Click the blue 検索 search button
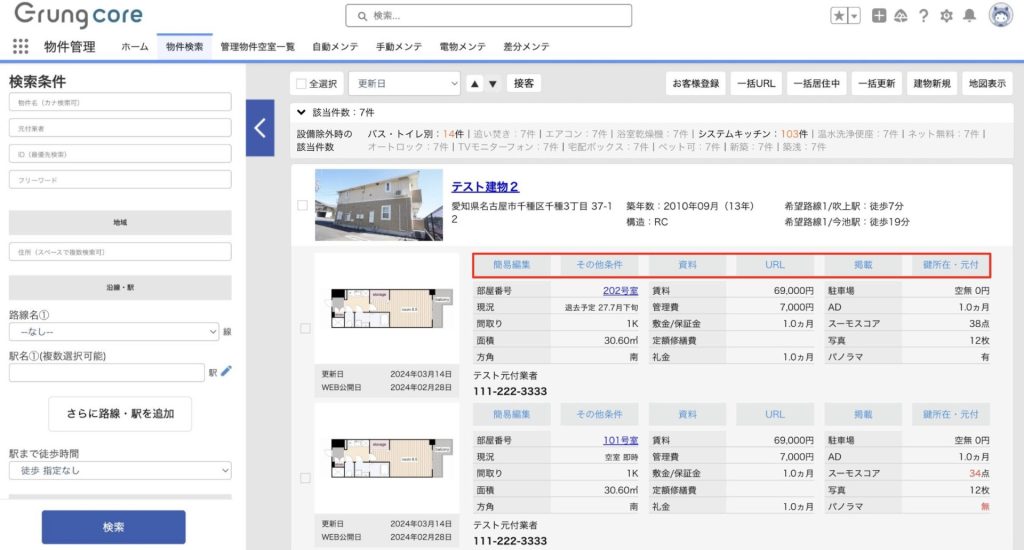The image size is (1024, 550). [x=113, y=527]
